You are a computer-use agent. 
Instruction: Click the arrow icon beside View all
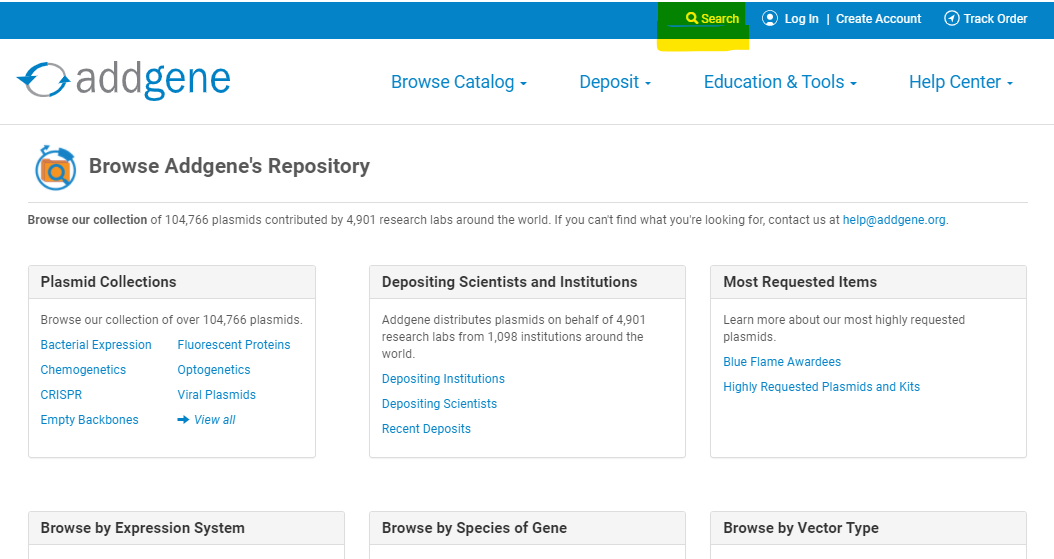(x=183, y=420)
